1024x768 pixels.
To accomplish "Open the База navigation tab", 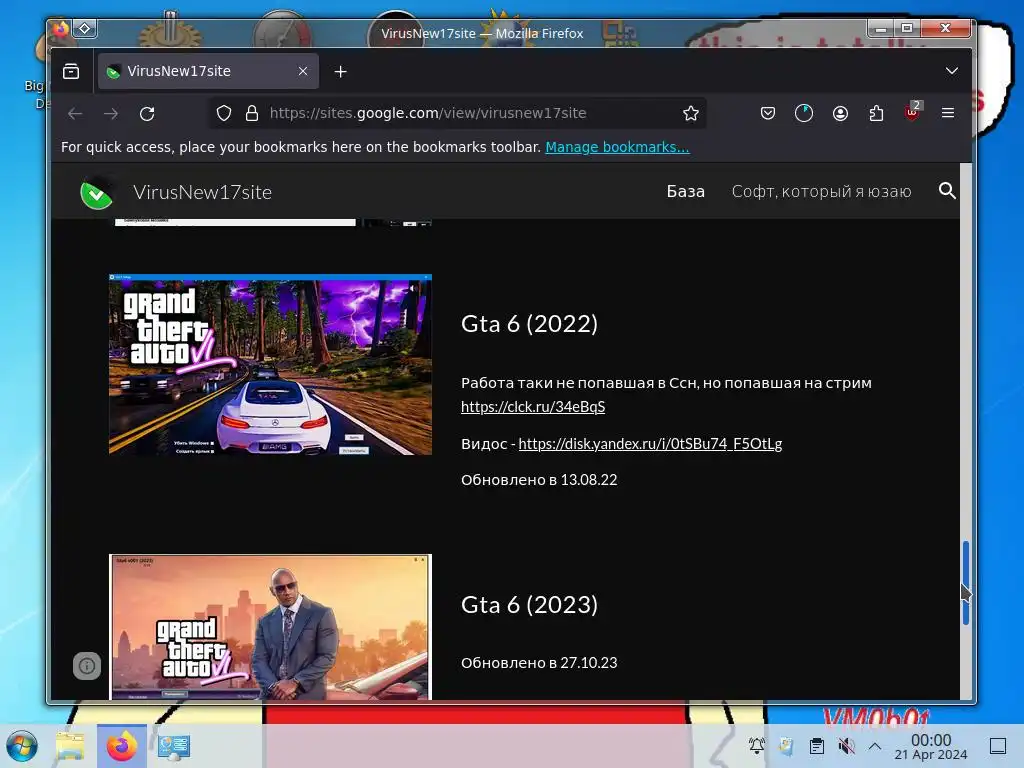I will pyautogui.click(x=686, y=191).
